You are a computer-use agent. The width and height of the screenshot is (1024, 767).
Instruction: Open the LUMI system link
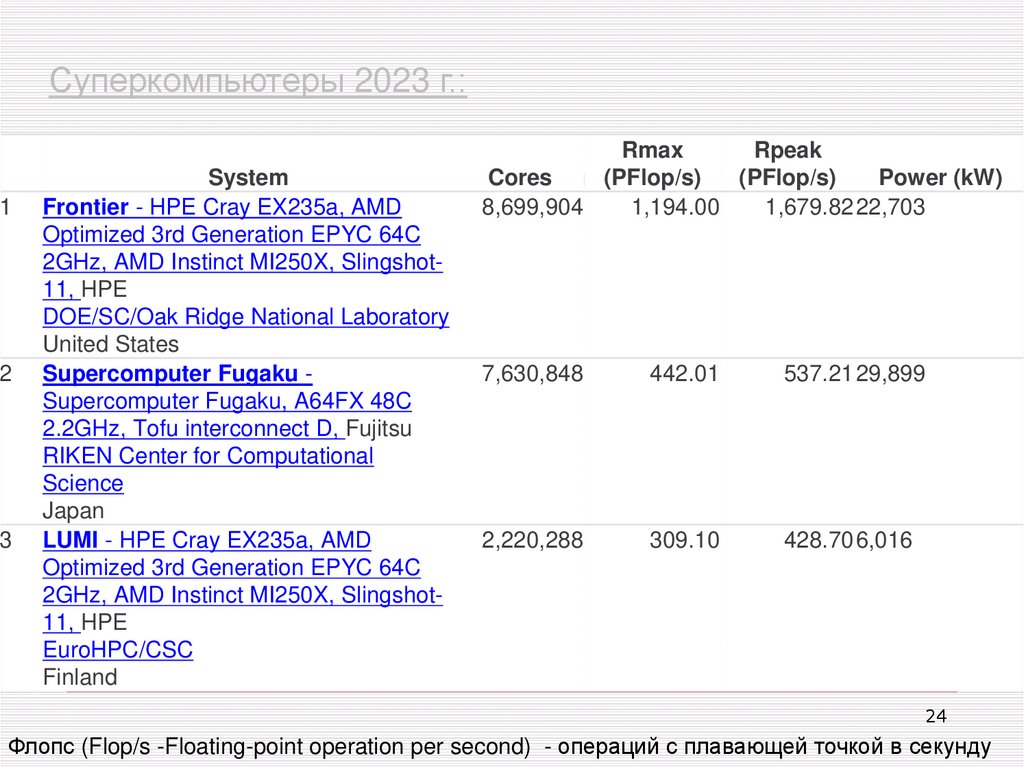pos(242,581)
